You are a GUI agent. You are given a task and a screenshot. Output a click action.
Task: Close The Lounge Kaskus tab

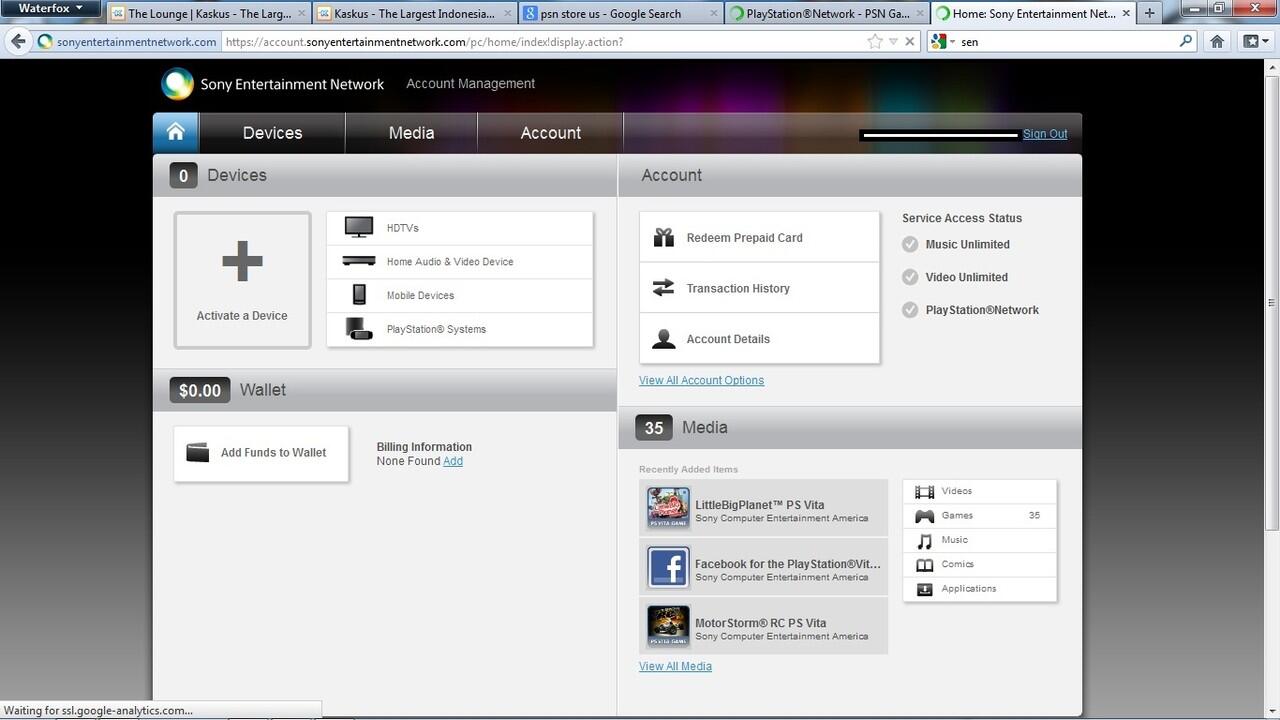(302, 14)
